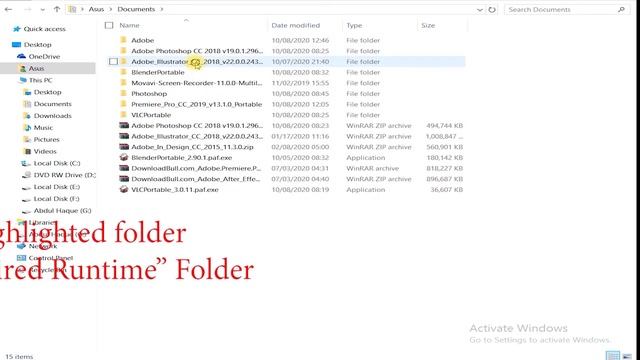Select the Documents breadcrumb in address bar
This screenshot has height=360, width=640.
[136, 9]
